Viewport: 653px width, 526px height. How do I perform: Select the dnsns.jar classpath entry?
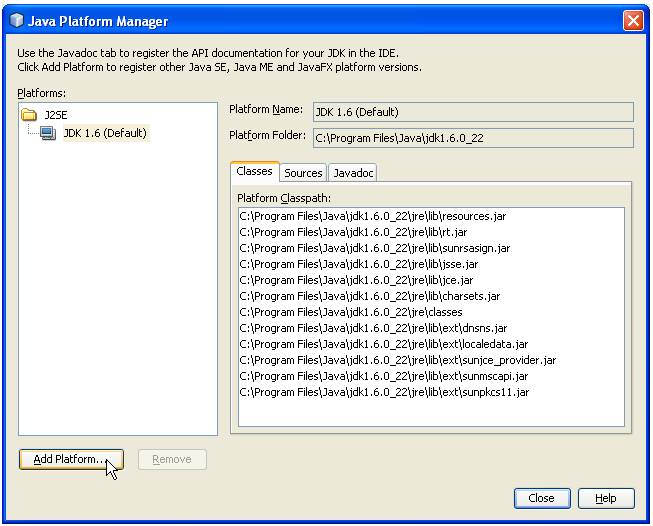point(373,328)
